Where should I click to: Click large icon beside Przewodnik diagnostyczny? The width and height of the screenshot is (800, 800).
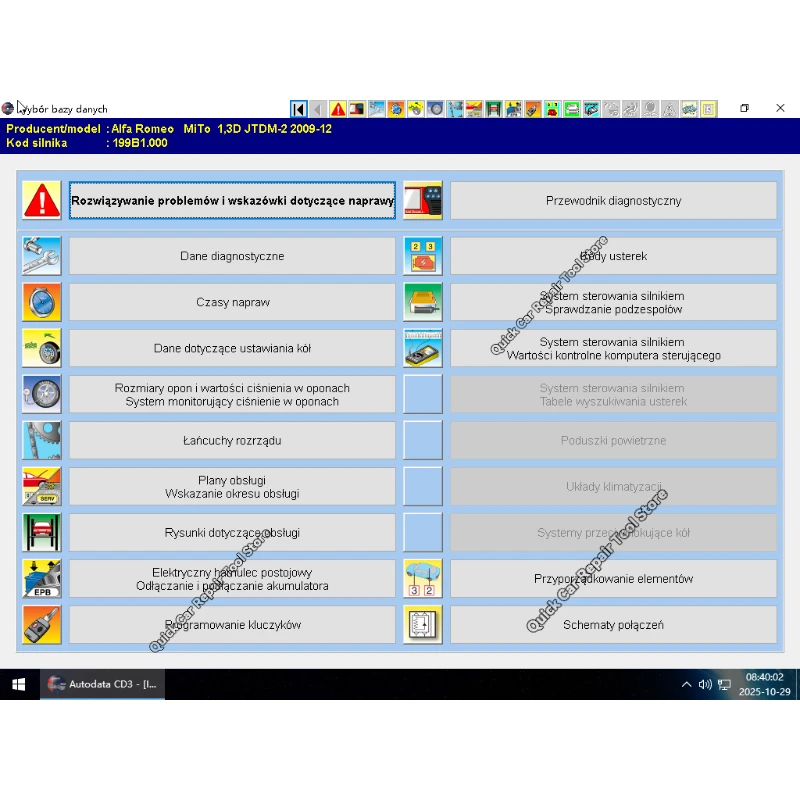pos(423,200)
